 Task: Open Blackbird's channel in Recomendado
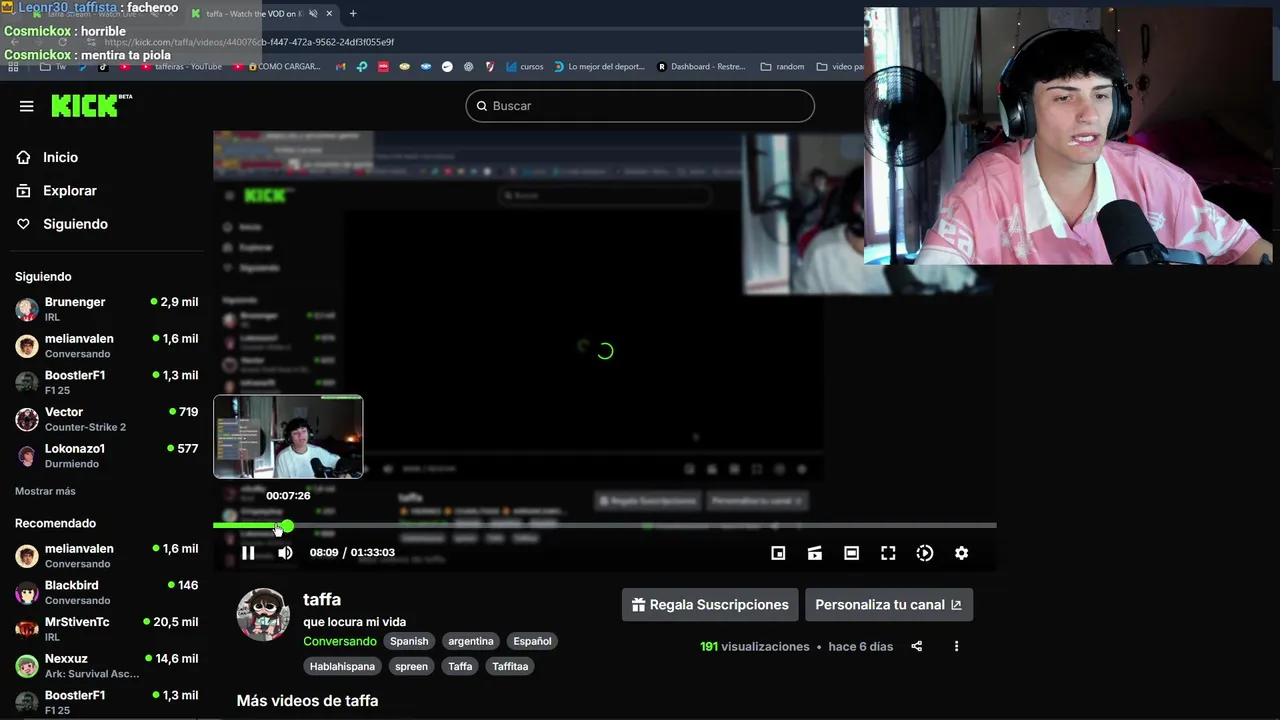coord(106,592)
